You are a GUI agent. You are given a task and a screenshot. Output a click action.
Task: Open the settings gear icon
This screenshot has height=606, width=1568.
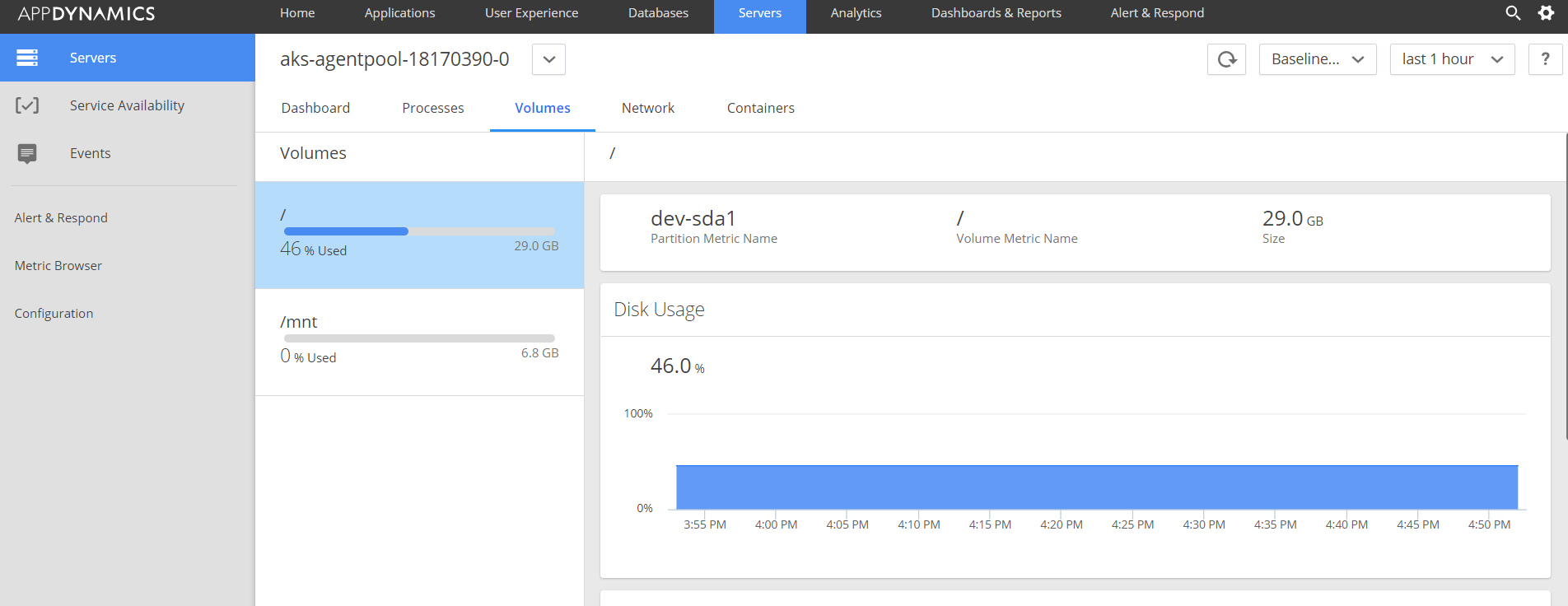point(1546,13)
